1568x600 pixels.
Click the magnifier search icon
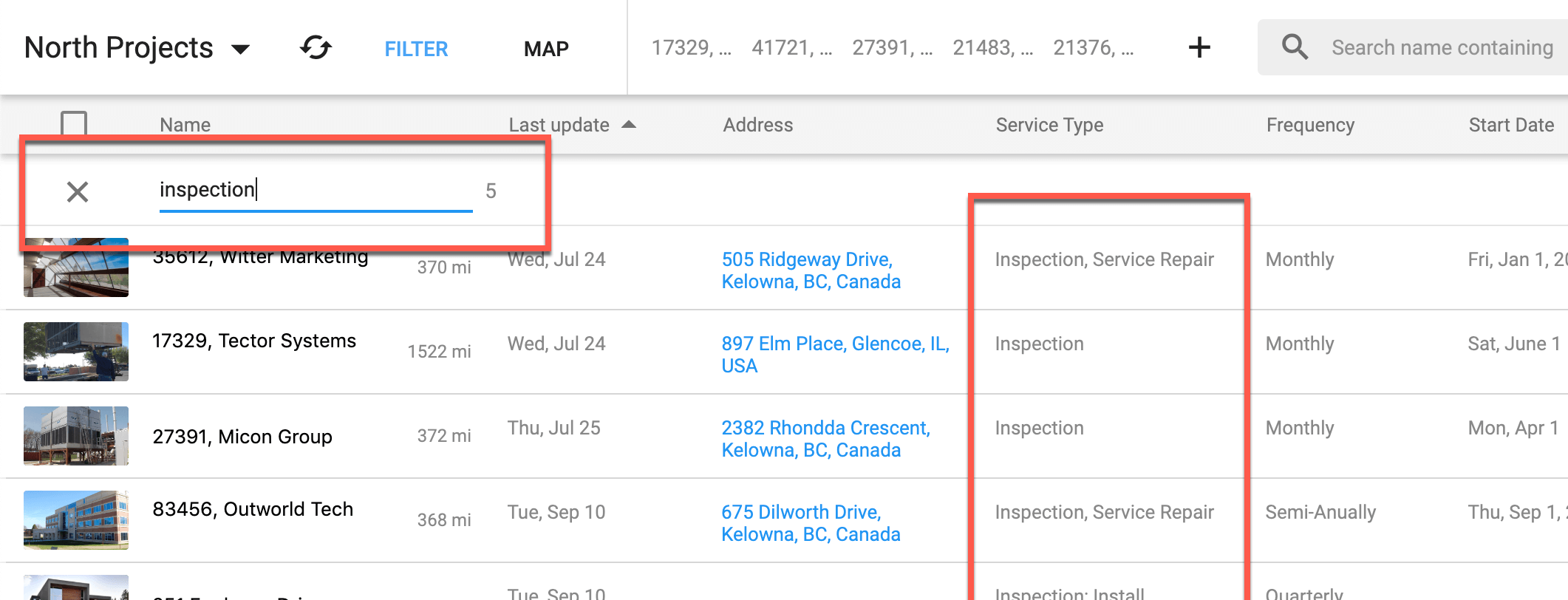pos(1295,47)
